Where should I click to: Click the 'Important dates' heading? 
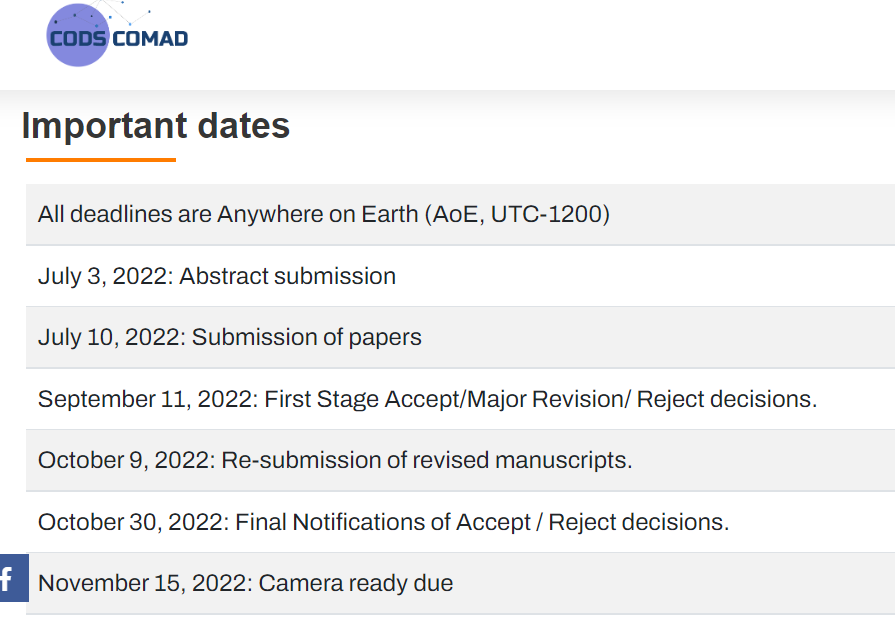pyautogui.click(x=155, y=126)
